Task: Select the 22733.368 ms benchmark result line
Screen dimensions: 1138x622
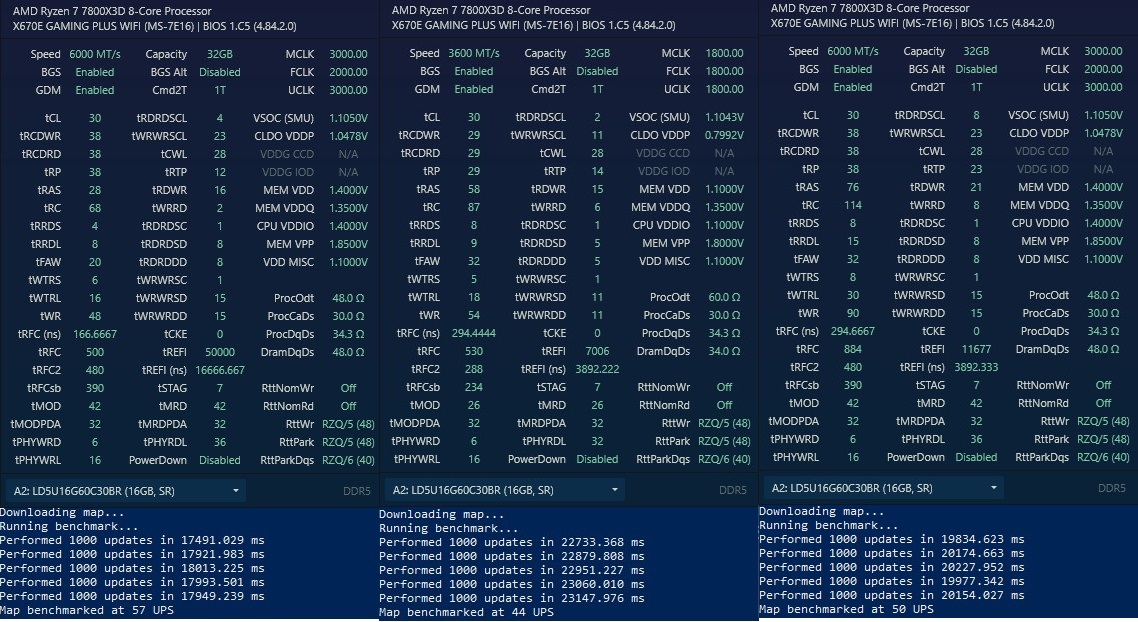Action: pyautogui.click(x=512, y=542)
